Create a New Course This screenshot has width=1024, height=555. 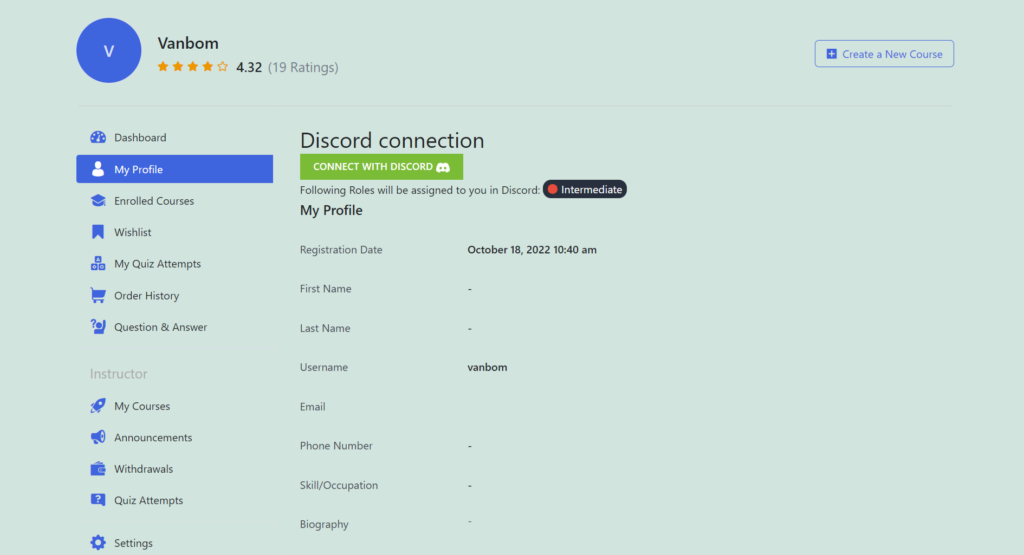pos(884,54)
